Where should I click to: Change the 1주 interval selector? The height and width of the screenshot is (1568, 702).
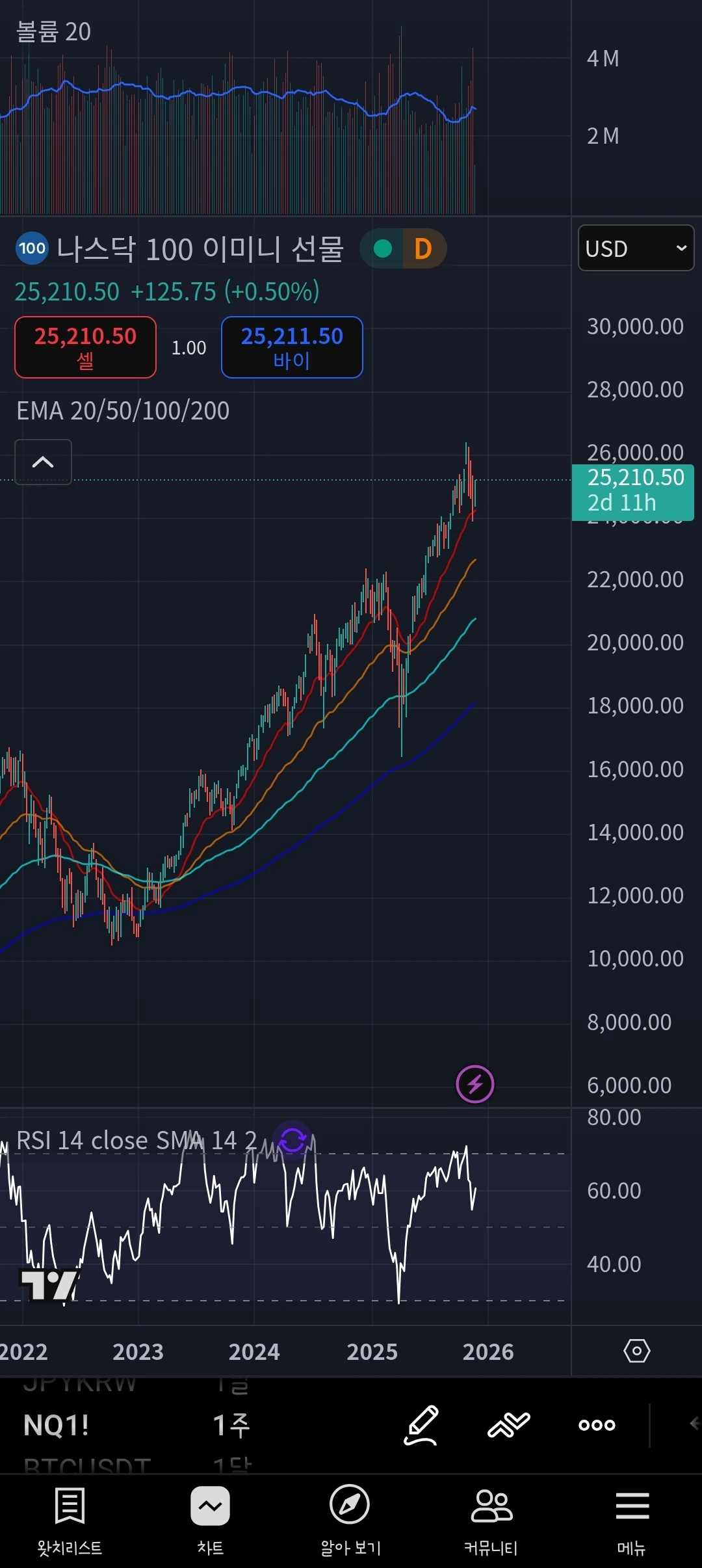[x=231, y=1426]
